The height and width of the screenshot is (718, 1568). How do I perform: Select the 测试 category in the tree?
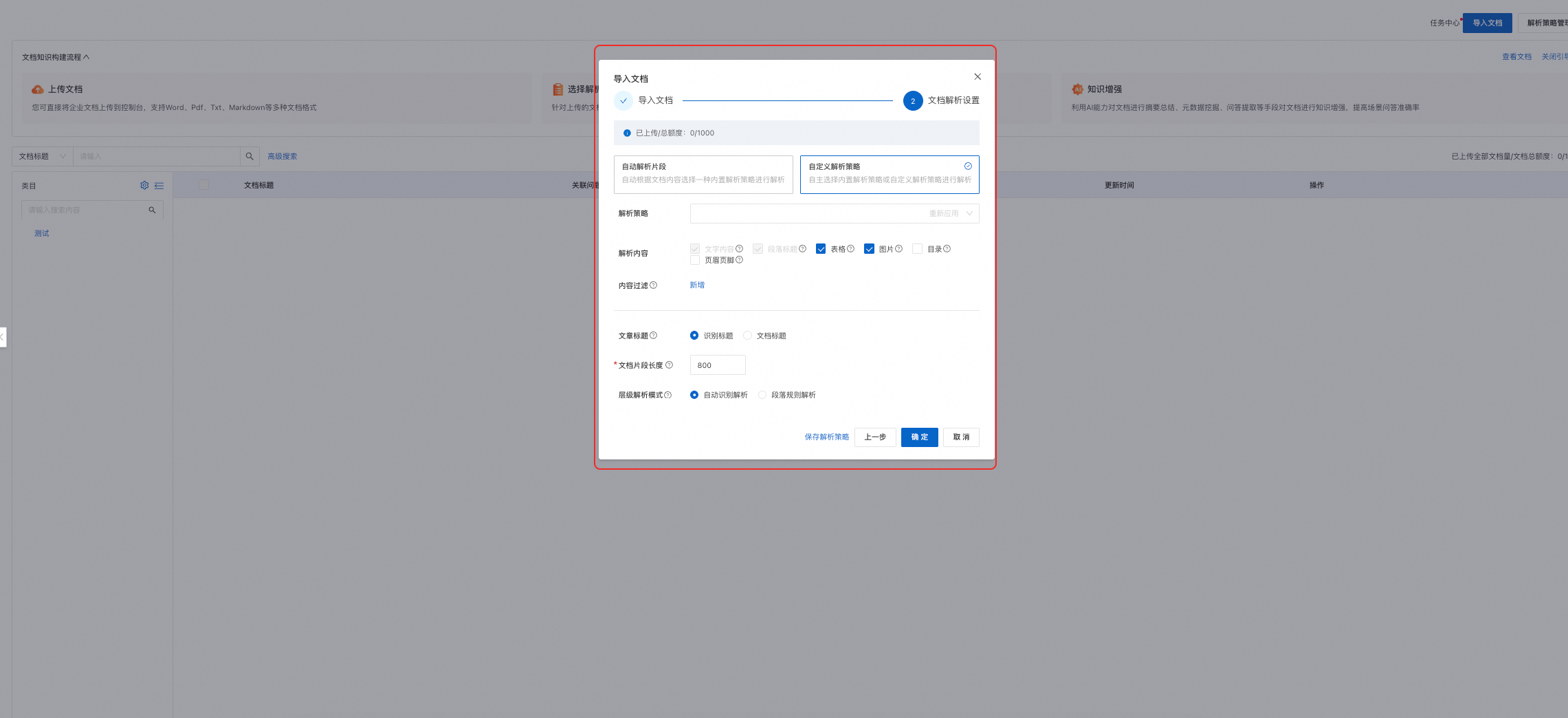tap(42, 233)
